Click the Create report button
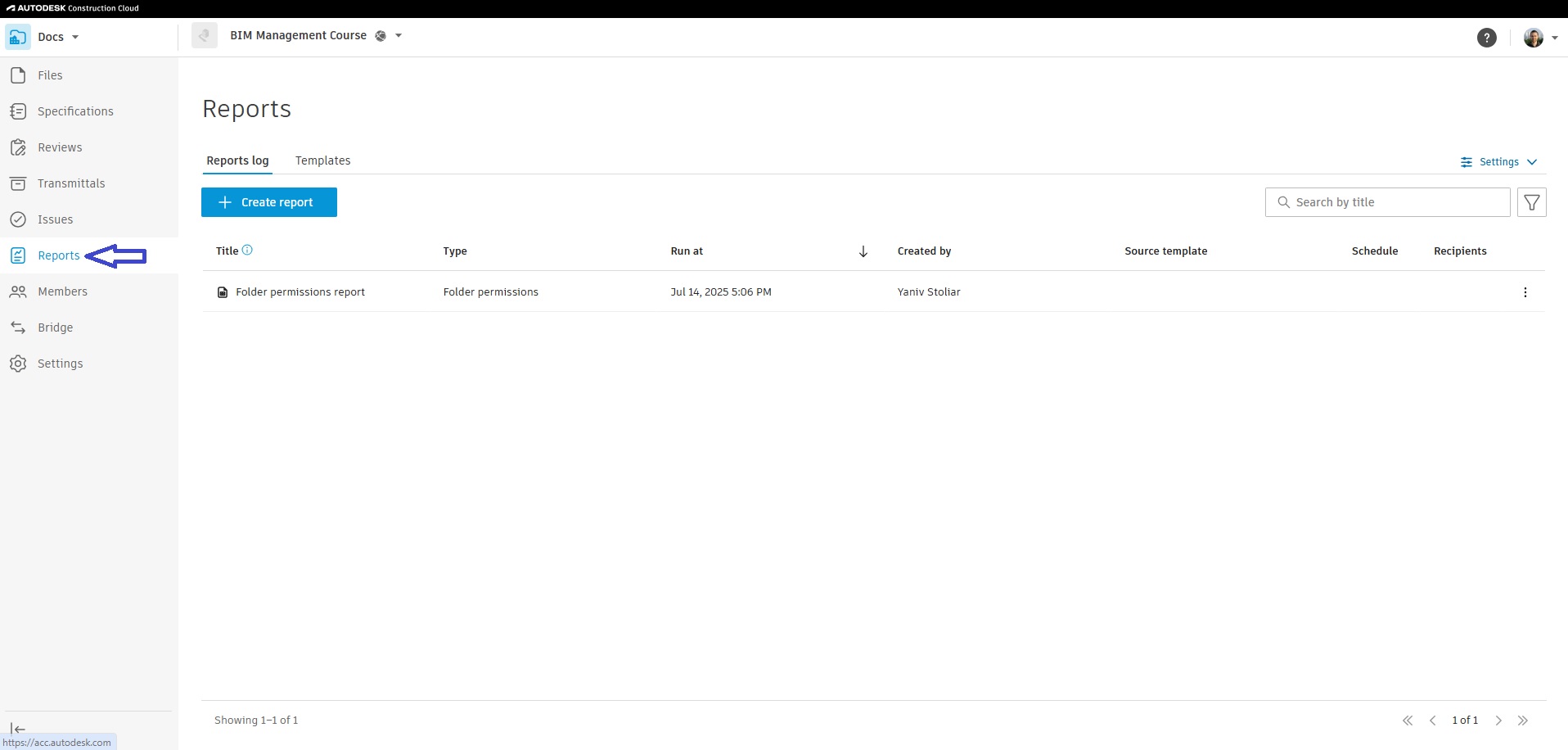This screenshot has height=750, width=1568. (269, 202)
